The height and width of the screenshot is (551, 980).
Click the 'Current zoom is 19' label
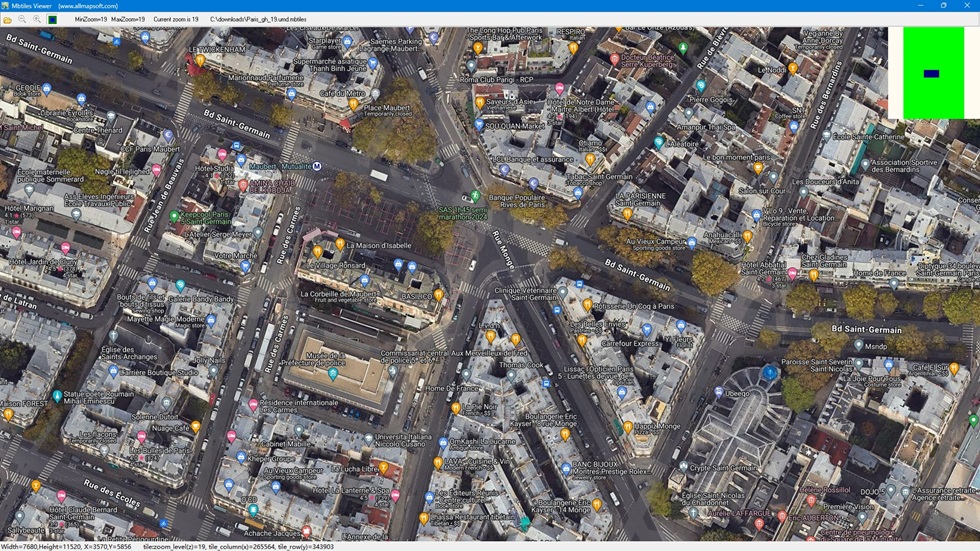pyautogui.click(x=176, y=20)
